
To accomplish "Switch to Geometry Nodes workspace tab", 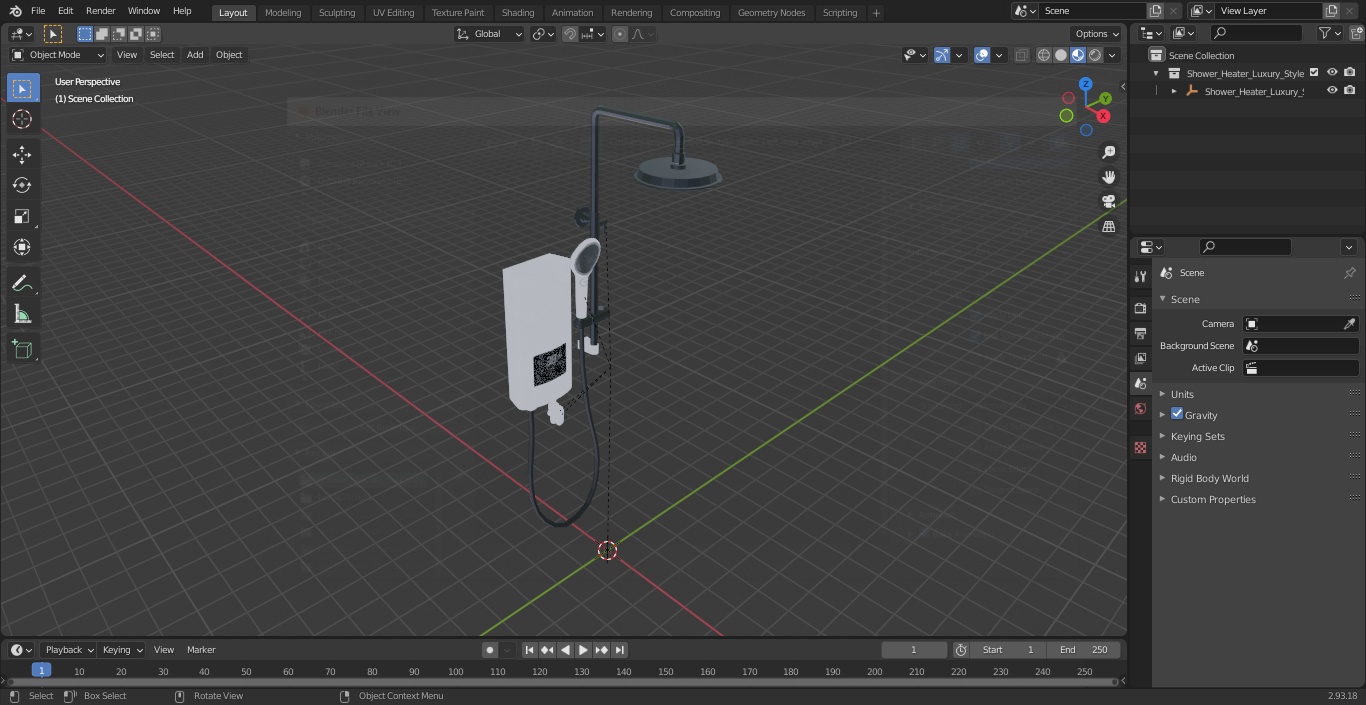I will 771,12.
